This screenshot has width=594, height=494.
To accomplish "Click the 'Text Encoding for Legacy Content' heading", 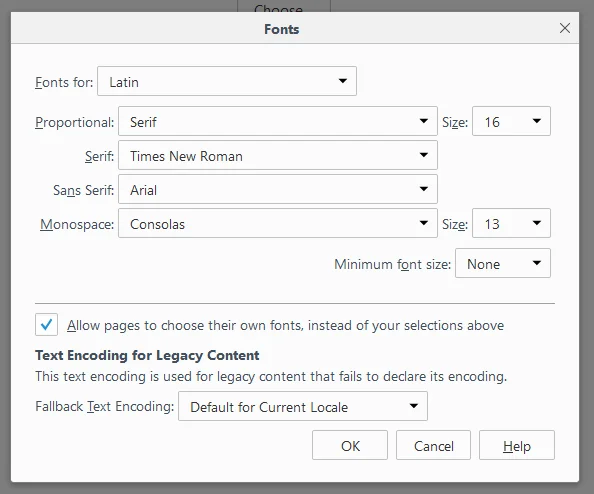I will 147,355.
